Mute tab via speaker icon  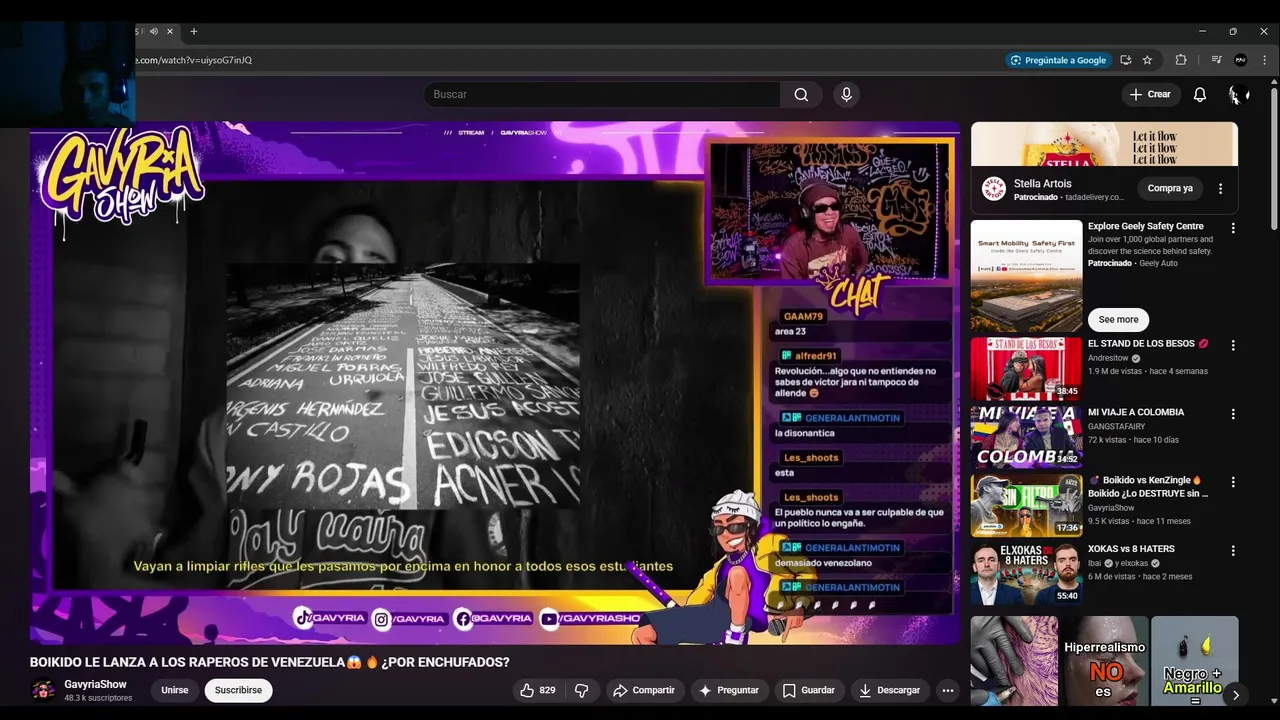click(154, 31)
